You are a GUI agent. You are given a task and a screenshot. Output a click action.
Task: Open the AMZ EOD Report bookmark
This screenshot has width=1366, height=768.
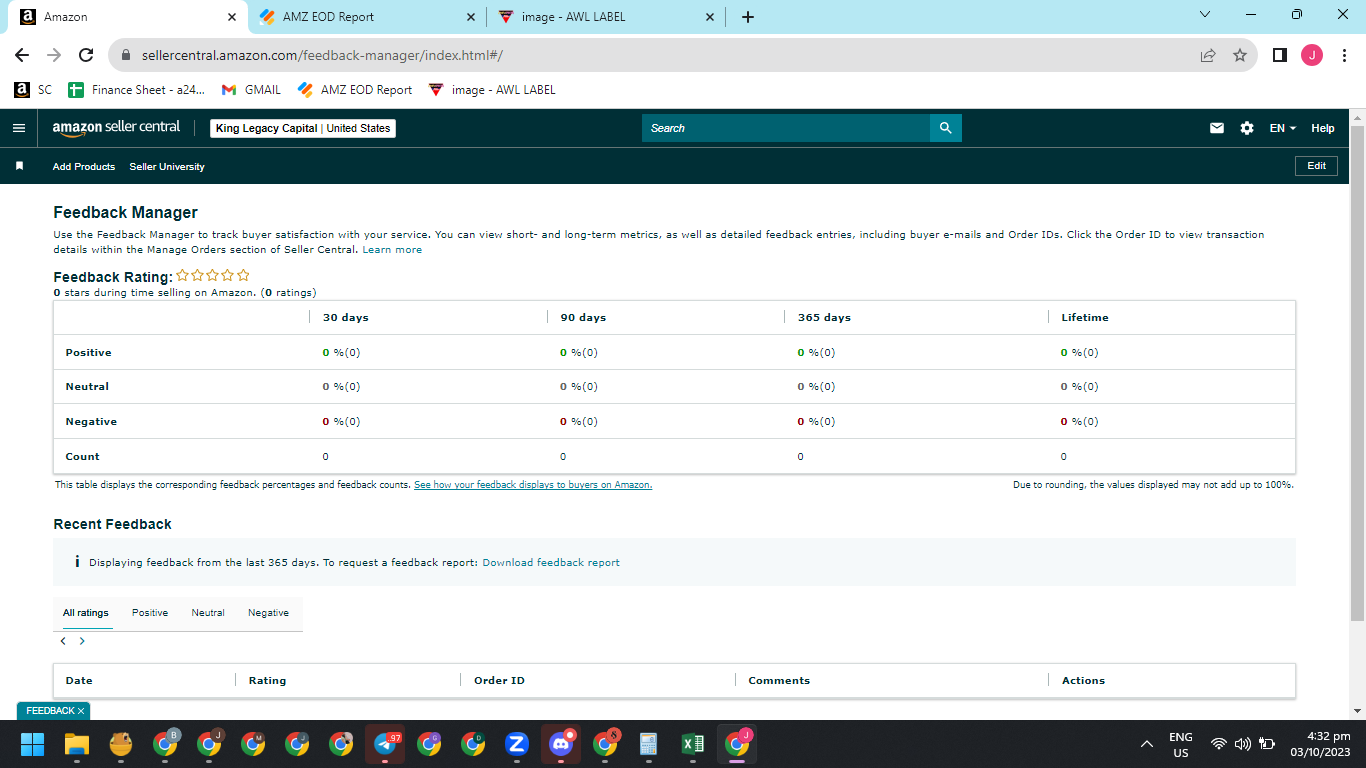point(355,90)
